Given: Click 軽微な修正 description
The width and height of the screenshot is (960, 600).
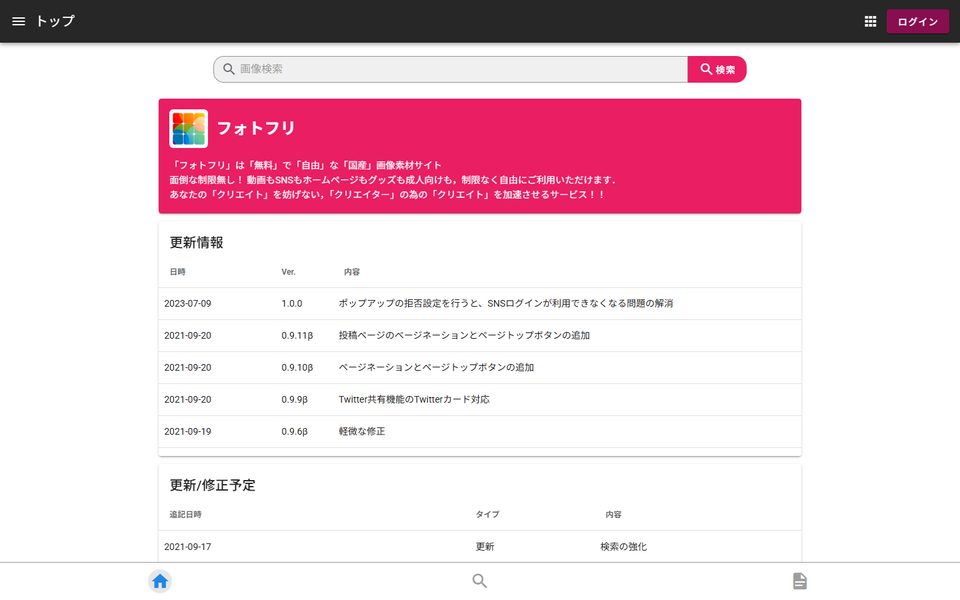Looking at the screenshot, I should click(362, 432).
